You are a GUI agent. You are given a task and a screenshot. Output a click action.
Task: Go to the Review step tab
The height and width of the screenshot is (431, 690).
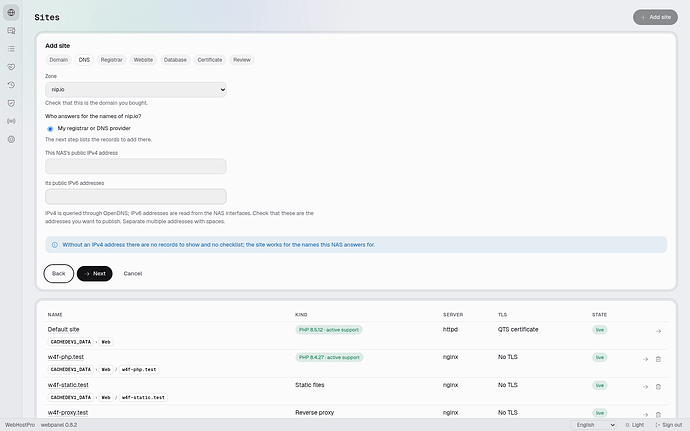(242, 60)
